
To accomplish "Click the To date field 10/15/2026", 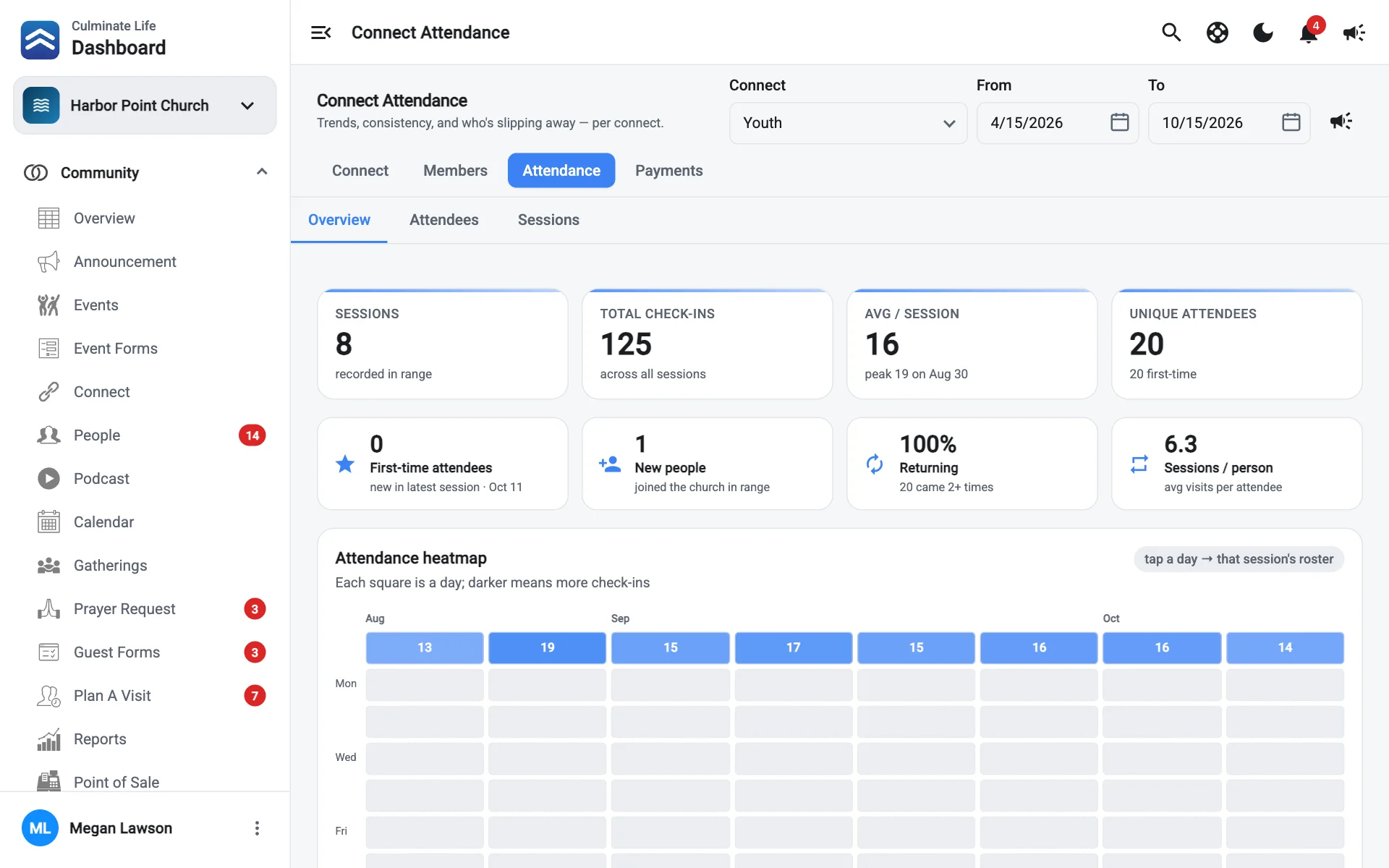I will point(1228,123).
